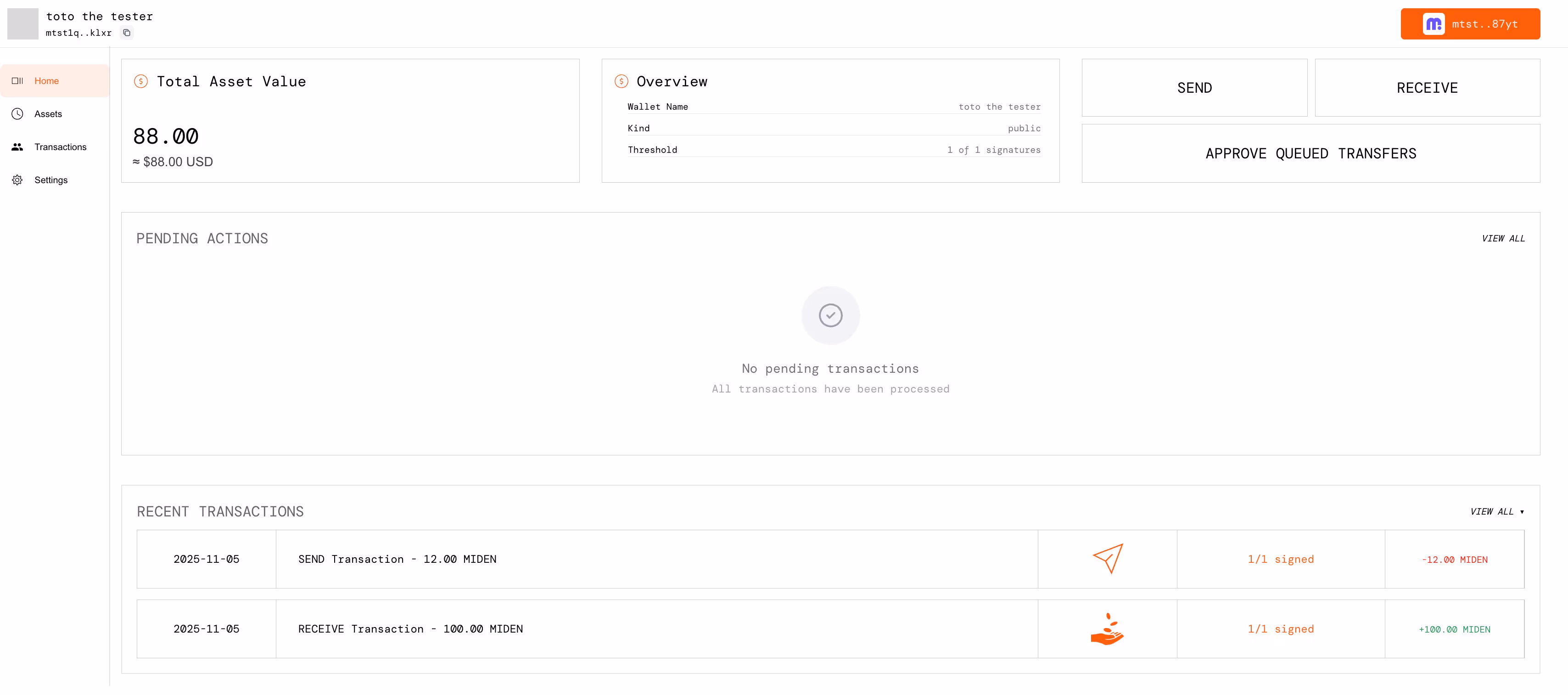Viewport: 1568px width, 695px height.
Task: Click the paper plane send icon
Action: [1108, 559]
